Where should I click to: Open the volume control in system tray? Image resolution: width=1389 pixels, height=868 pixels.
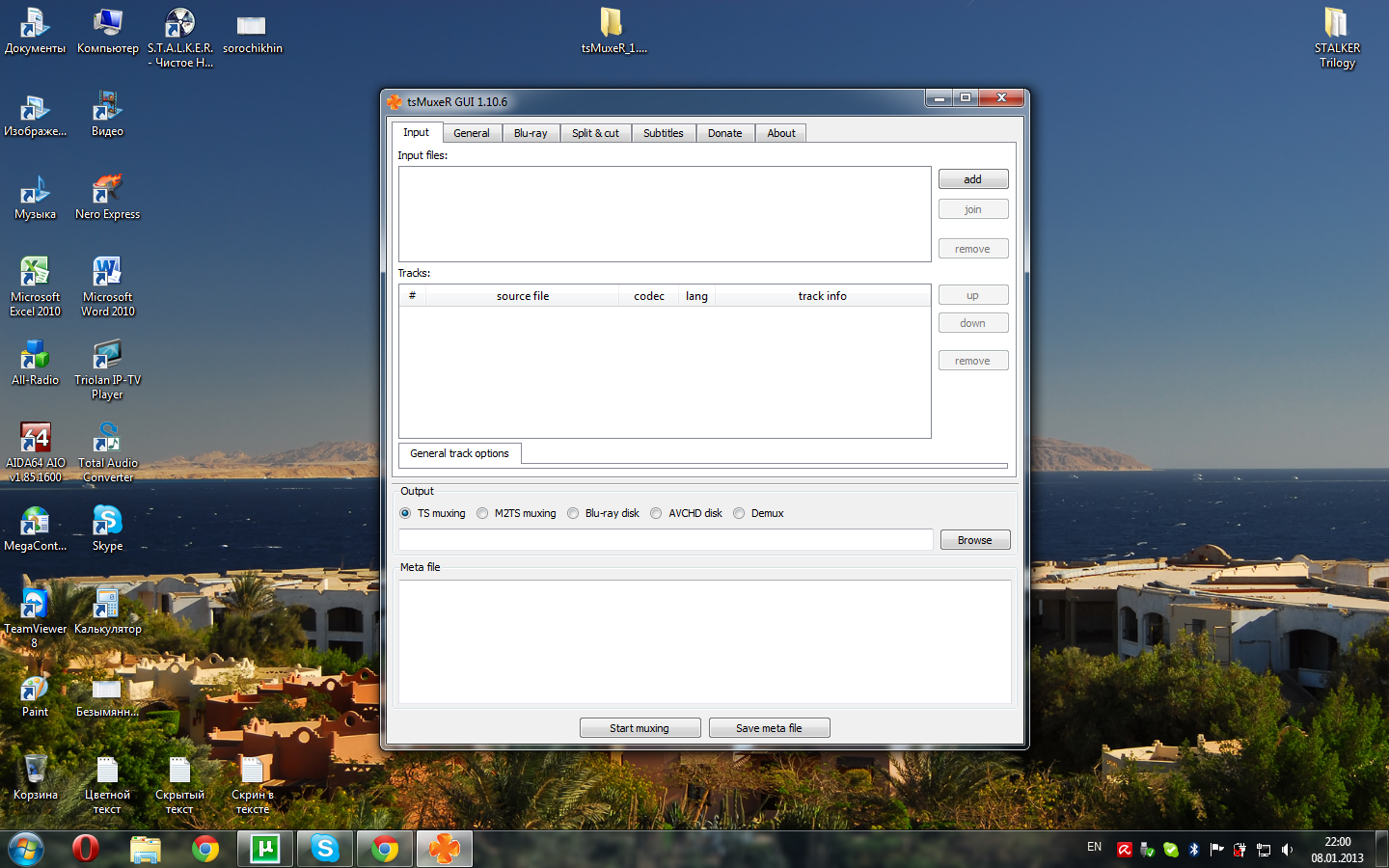[x=1287, y=850]
